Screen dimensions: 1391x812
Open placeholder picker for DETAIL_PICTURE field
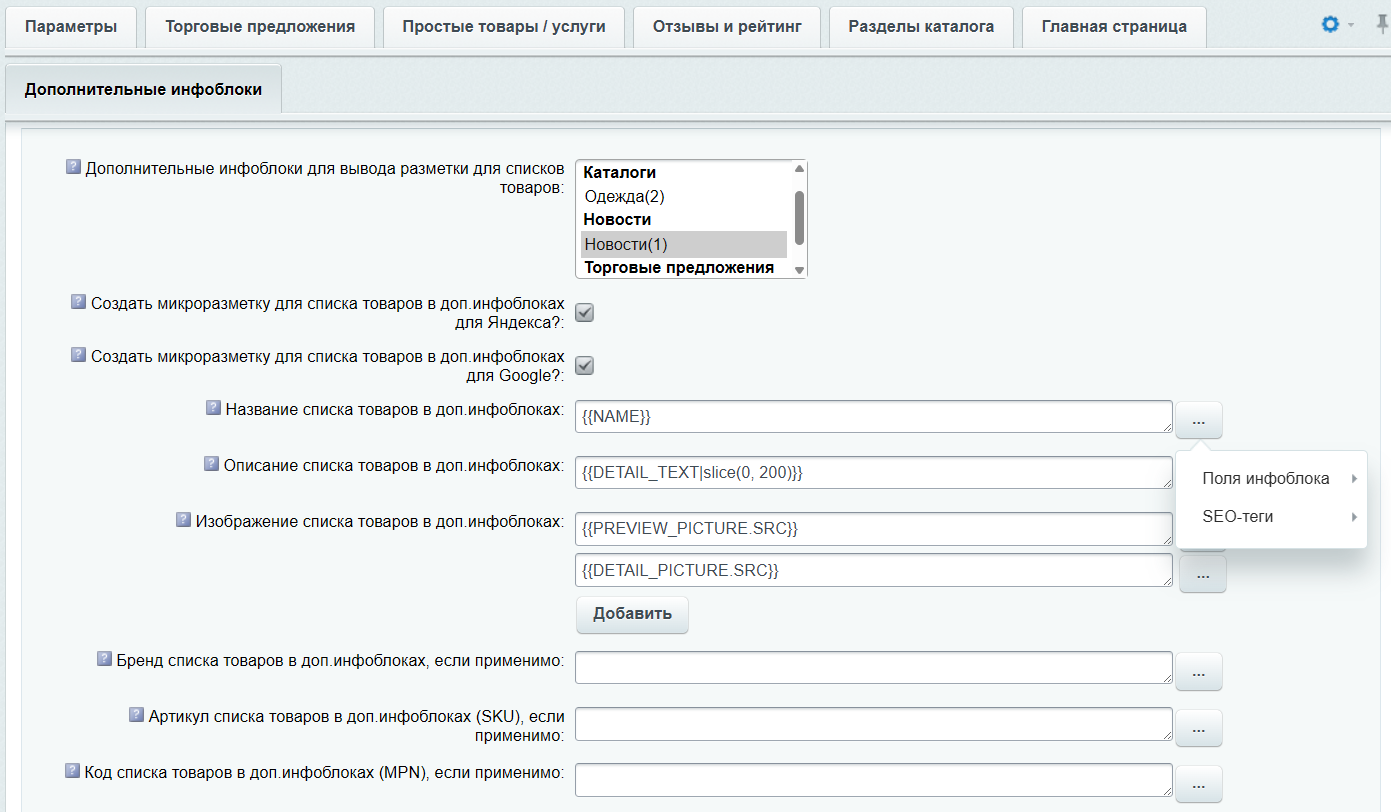click(1203, 574)
